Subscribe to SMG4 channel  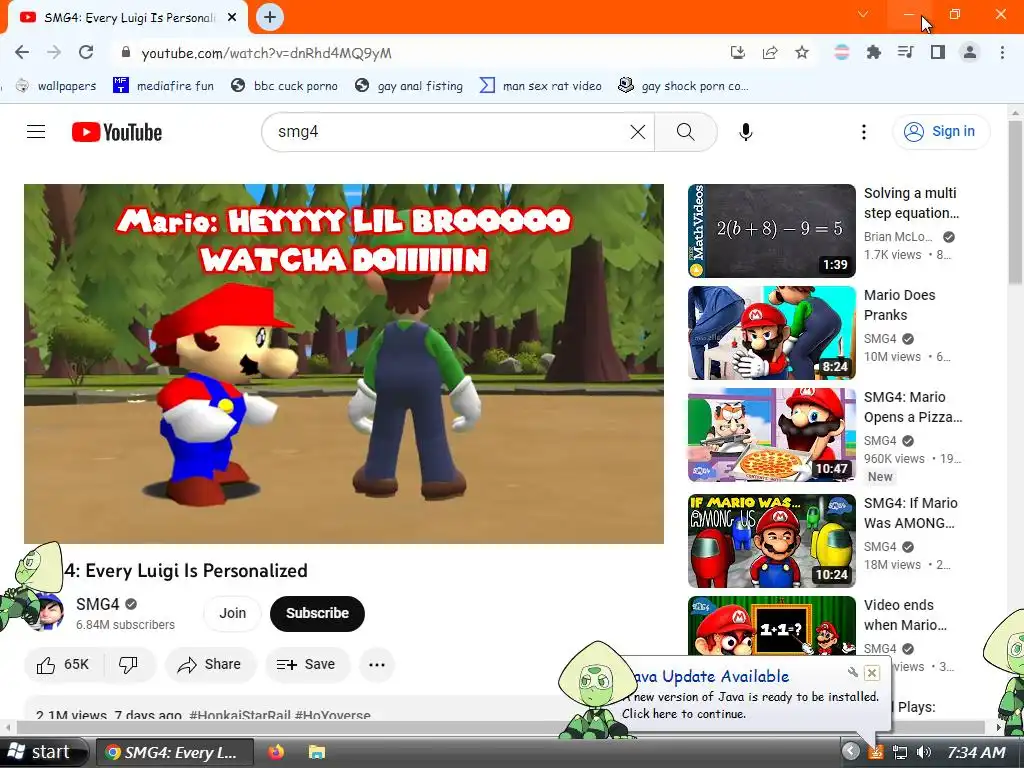[x=317, y=613]
